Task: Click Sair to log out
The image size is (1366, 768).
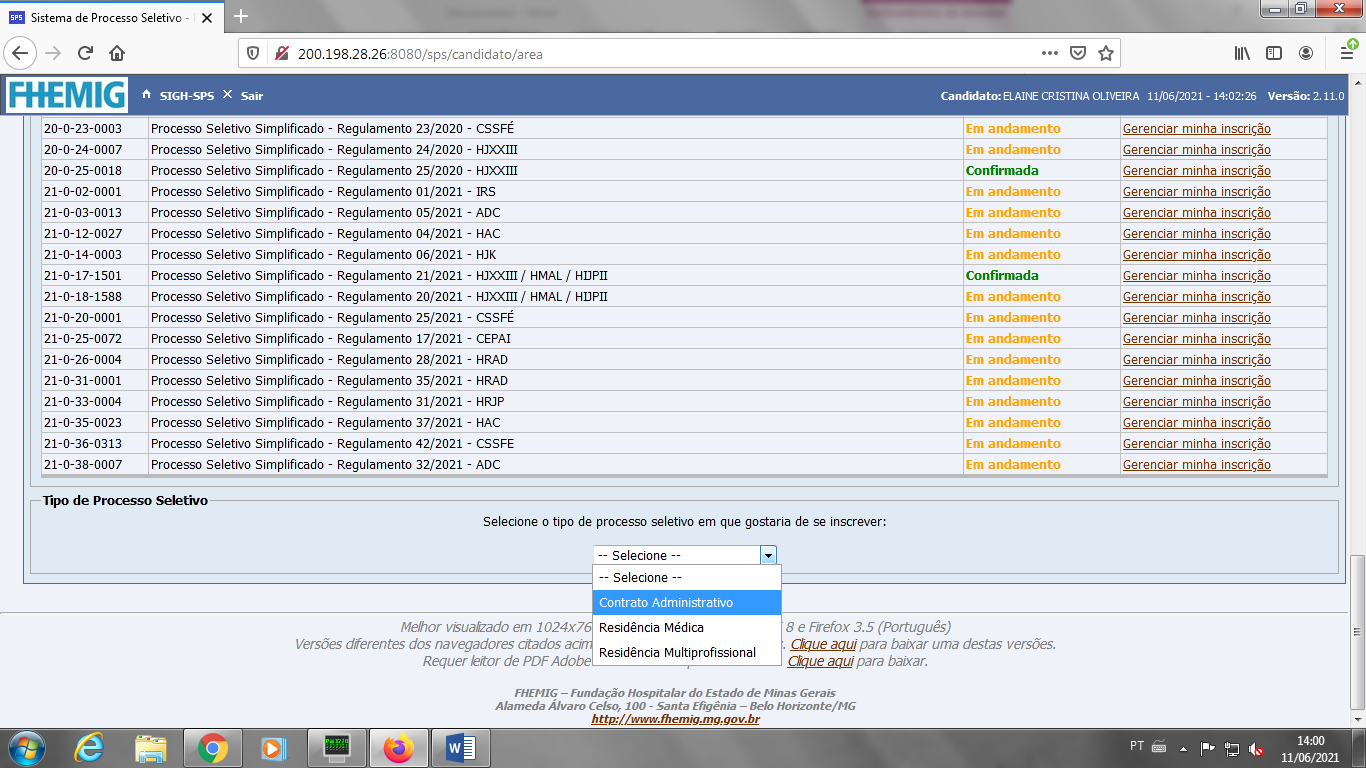Action: 252,95
